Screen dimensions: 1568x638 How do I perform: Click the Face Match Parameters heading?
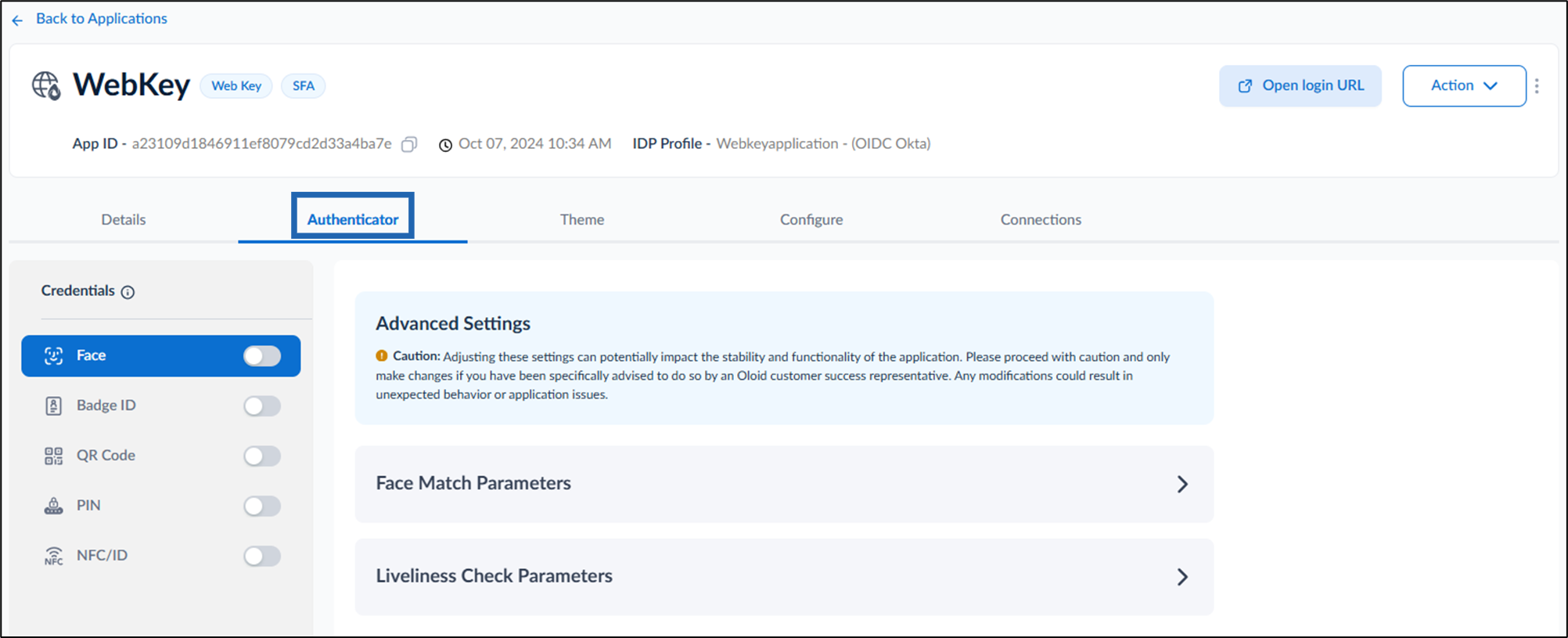click(x=473, y=484)
